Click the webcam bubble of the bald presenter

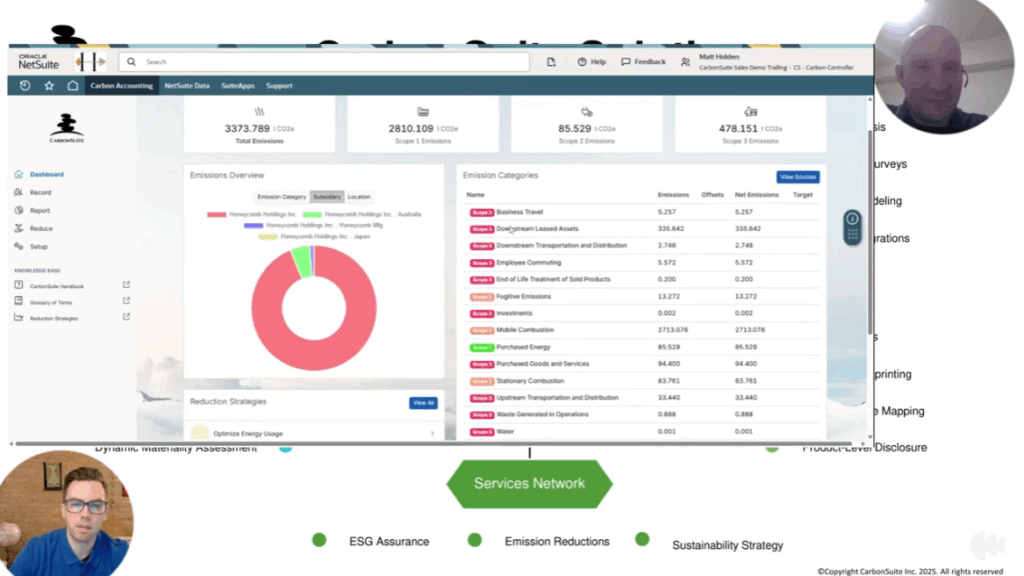pos(944,65)
